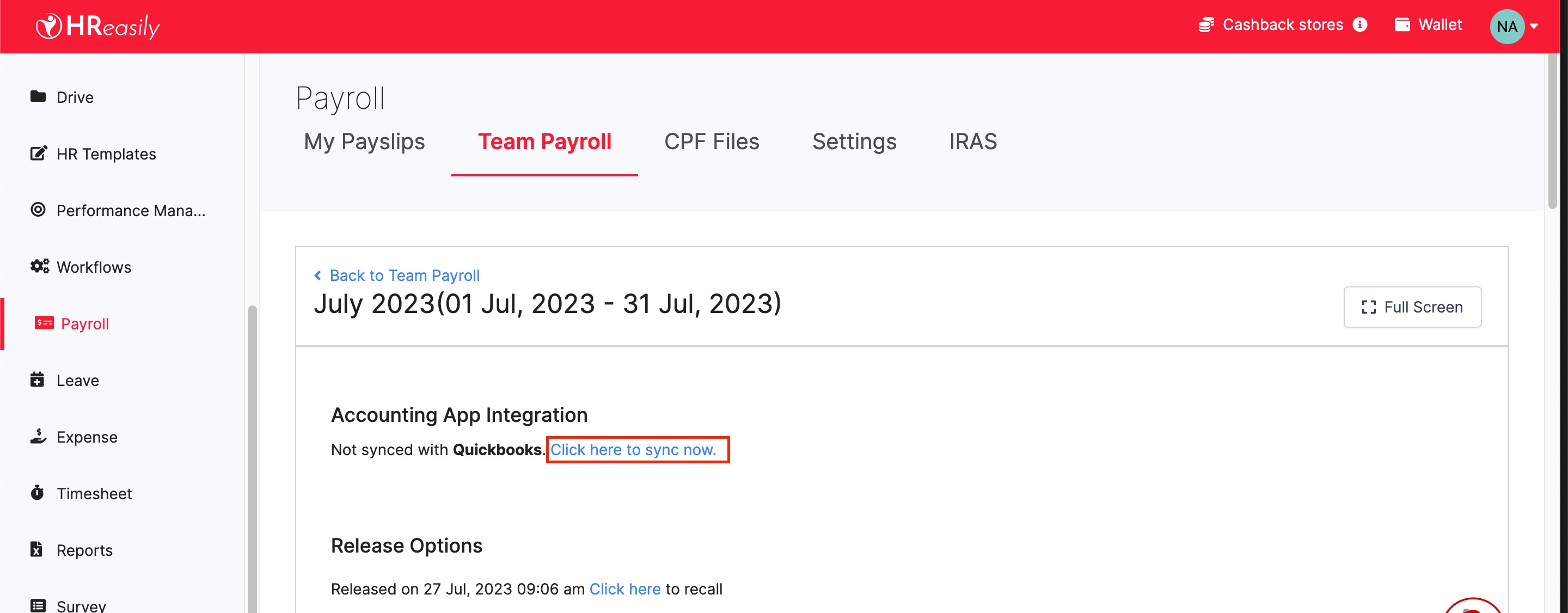Viewport: 1568px width, 613px height.
Task: Click the Accounting App Integration heading
Action: 459,414
